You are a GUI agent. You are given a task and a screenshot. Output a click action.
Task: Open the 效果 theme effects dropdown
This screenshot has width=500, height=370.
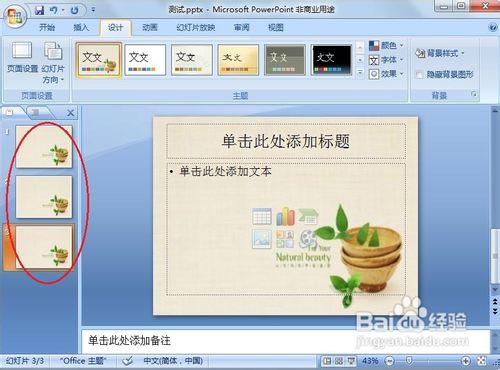click(x=386, y=74)
